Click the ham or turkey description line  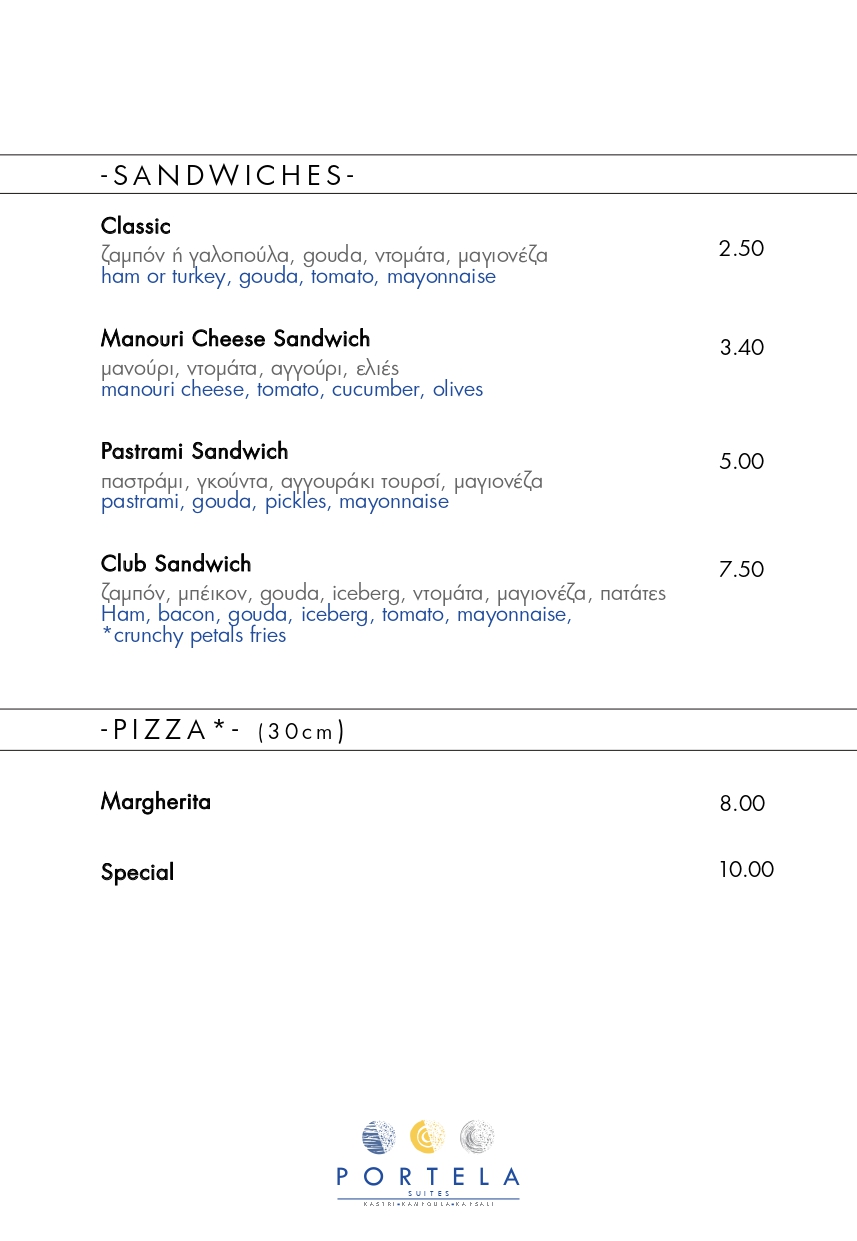[x=298, y=277]
